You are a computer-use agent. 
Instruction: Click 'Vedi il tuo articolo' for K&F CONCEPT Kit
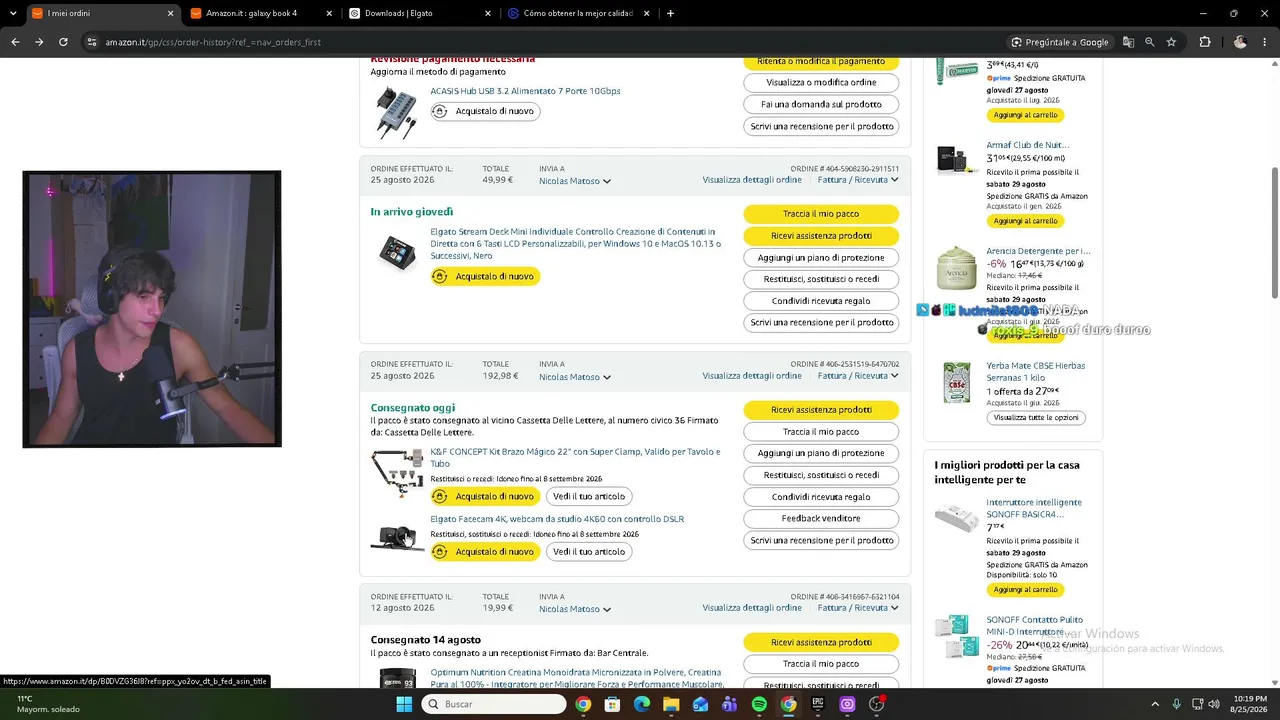[588, 496]
